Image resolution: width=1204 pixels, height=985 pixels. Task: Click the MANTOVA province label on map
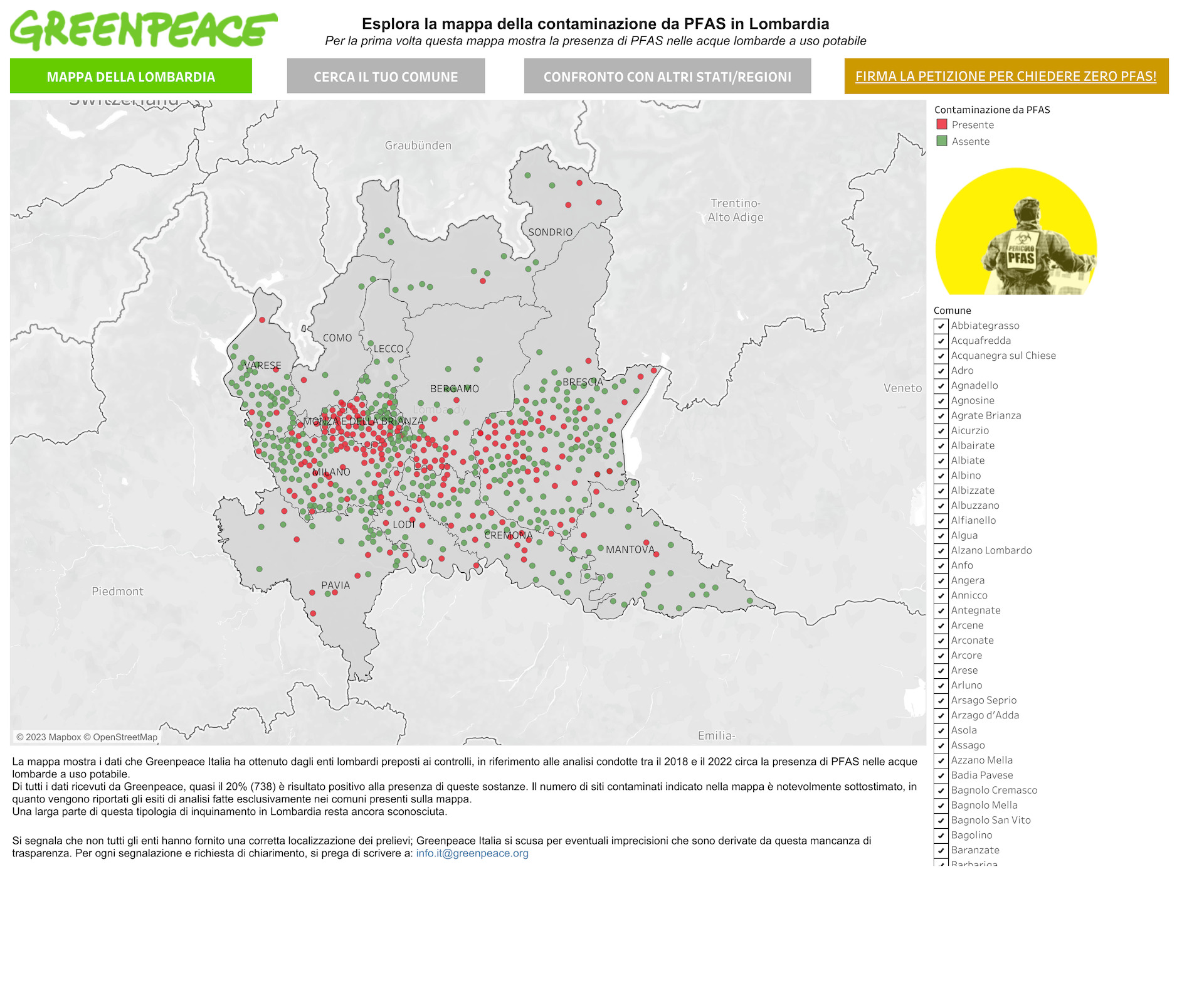[630, 550]
